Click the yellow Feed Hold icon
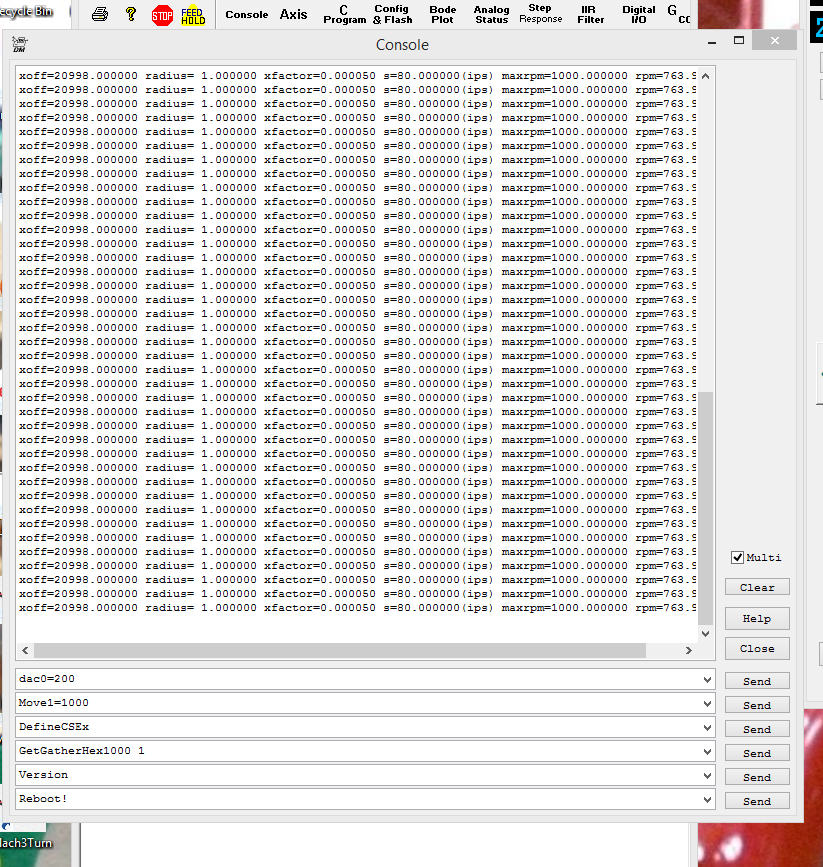The image size is (823, 867). pos(193,14)
